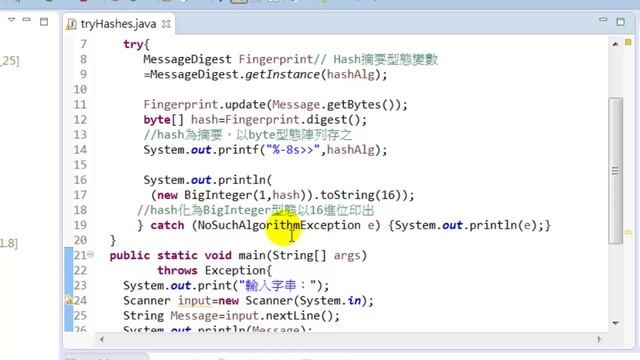Click the warning marker on line 24
Image resolution: width=640 pixels, height=360 pixels.
tap(69, 300)
